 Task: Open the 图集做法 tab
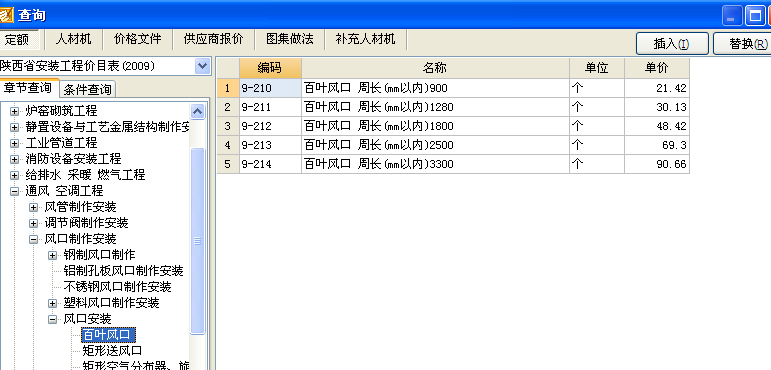tap(290, 39)
